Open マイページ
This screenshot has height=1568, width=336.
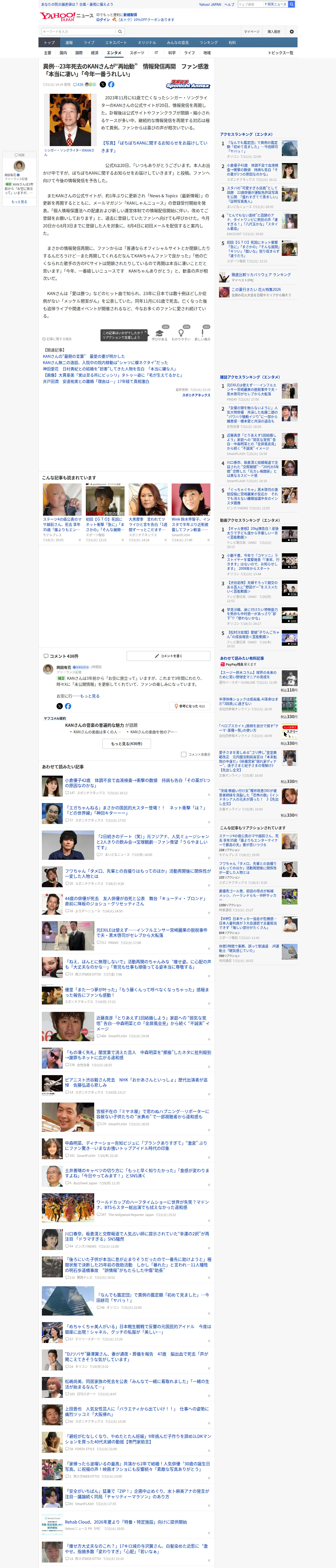(252, 32)
